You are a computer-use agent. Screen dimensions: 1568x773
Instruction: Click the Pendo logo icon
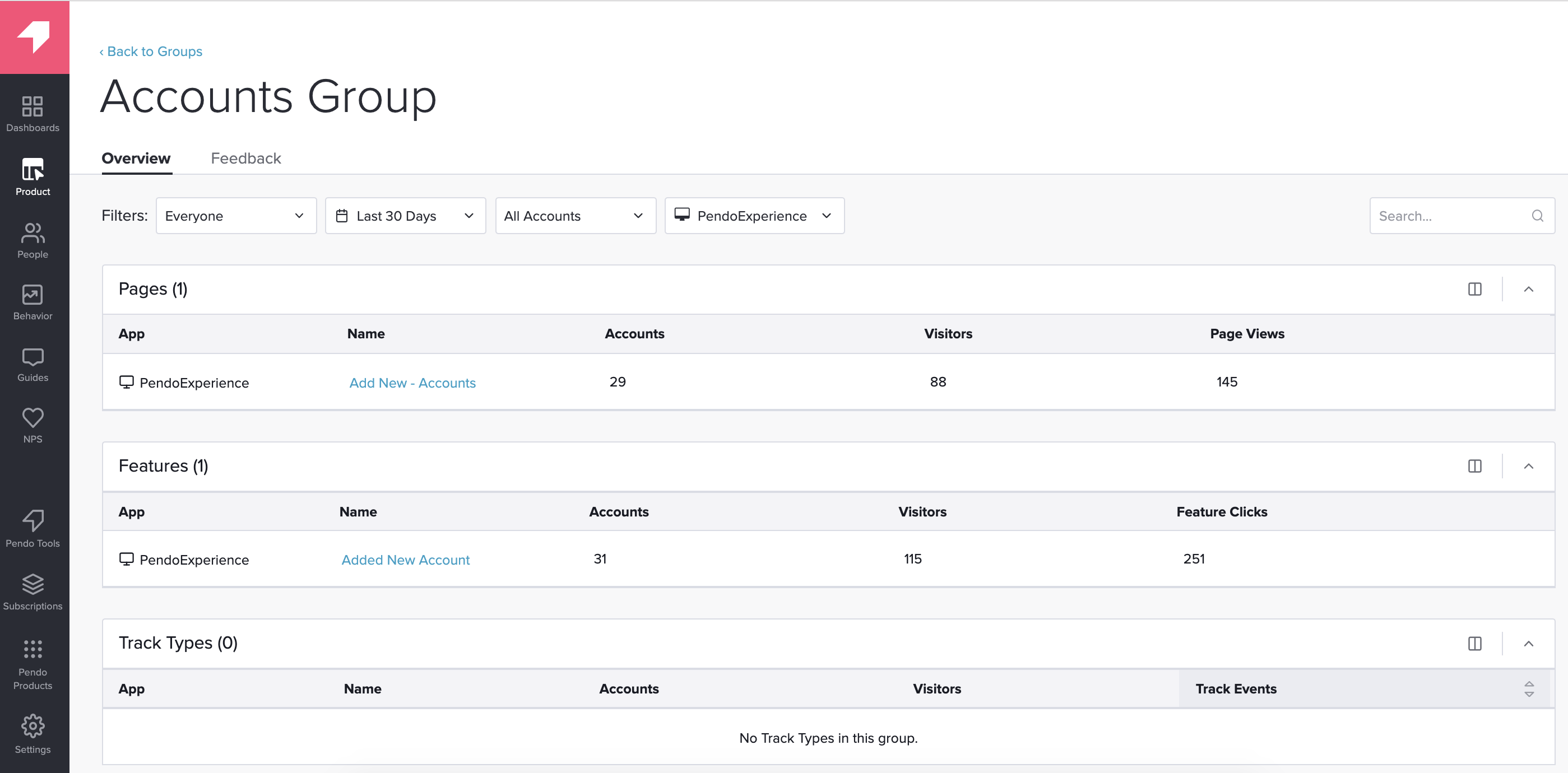click(x=34, y=36)
